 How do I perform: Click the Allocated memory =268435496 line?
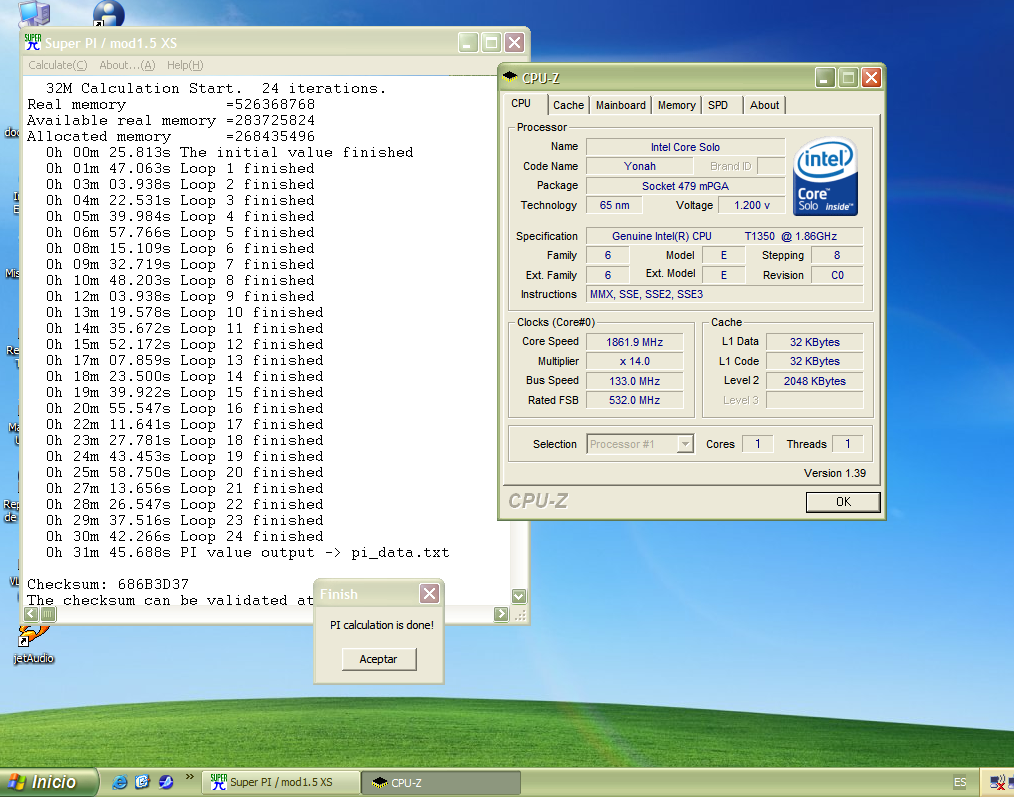[x=171, y=136]
